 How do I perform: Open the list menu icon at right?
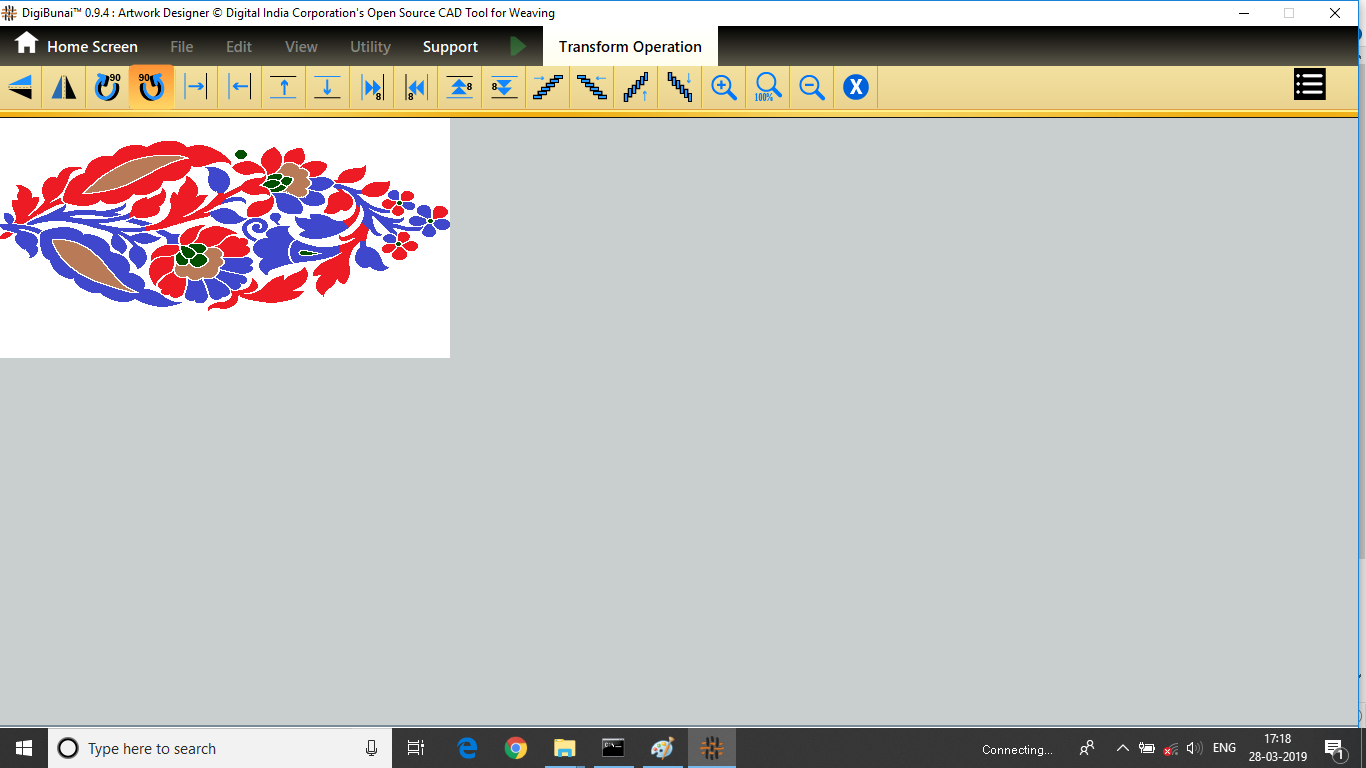(1309, 85)
